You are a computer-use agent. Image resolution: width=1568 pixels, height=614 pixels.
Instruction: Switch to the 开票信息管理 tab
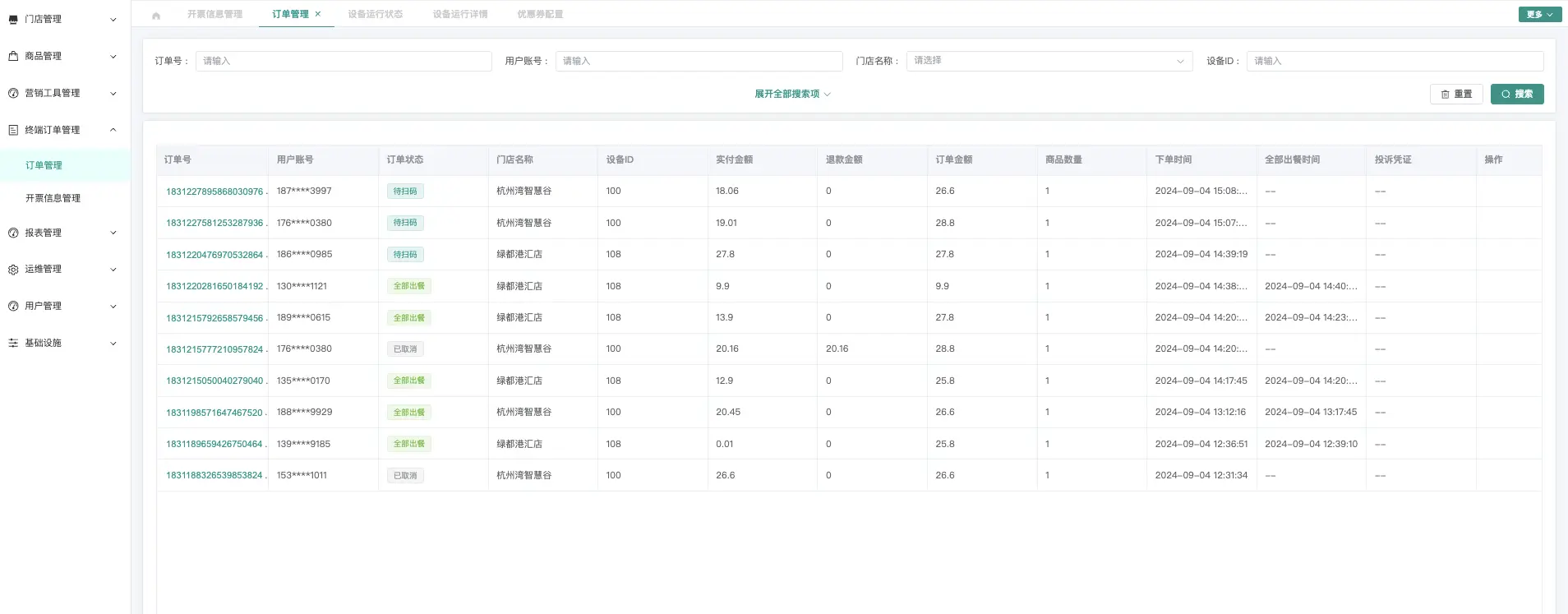point(214,14)
